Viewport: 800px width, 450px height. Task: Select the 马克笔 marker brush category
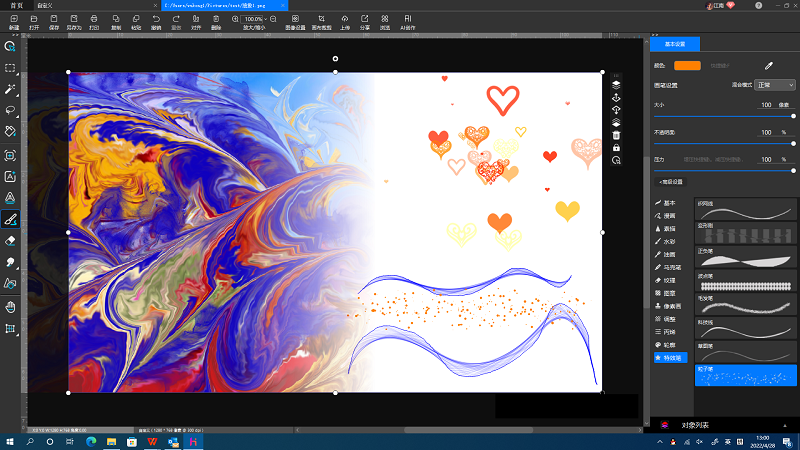coord(671,267)
